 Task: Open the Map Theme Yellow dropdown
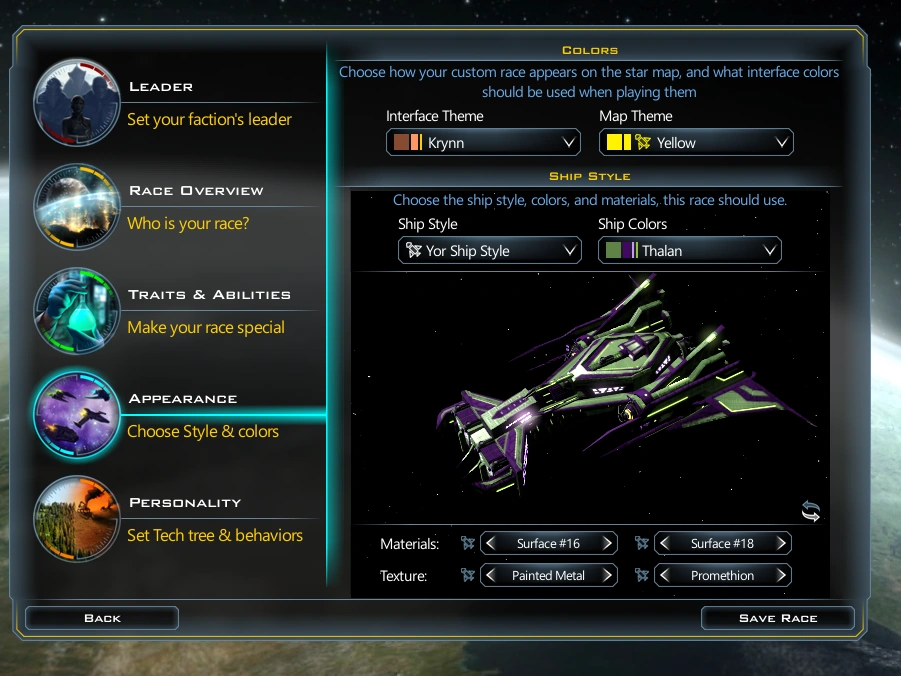click(696, 143)
